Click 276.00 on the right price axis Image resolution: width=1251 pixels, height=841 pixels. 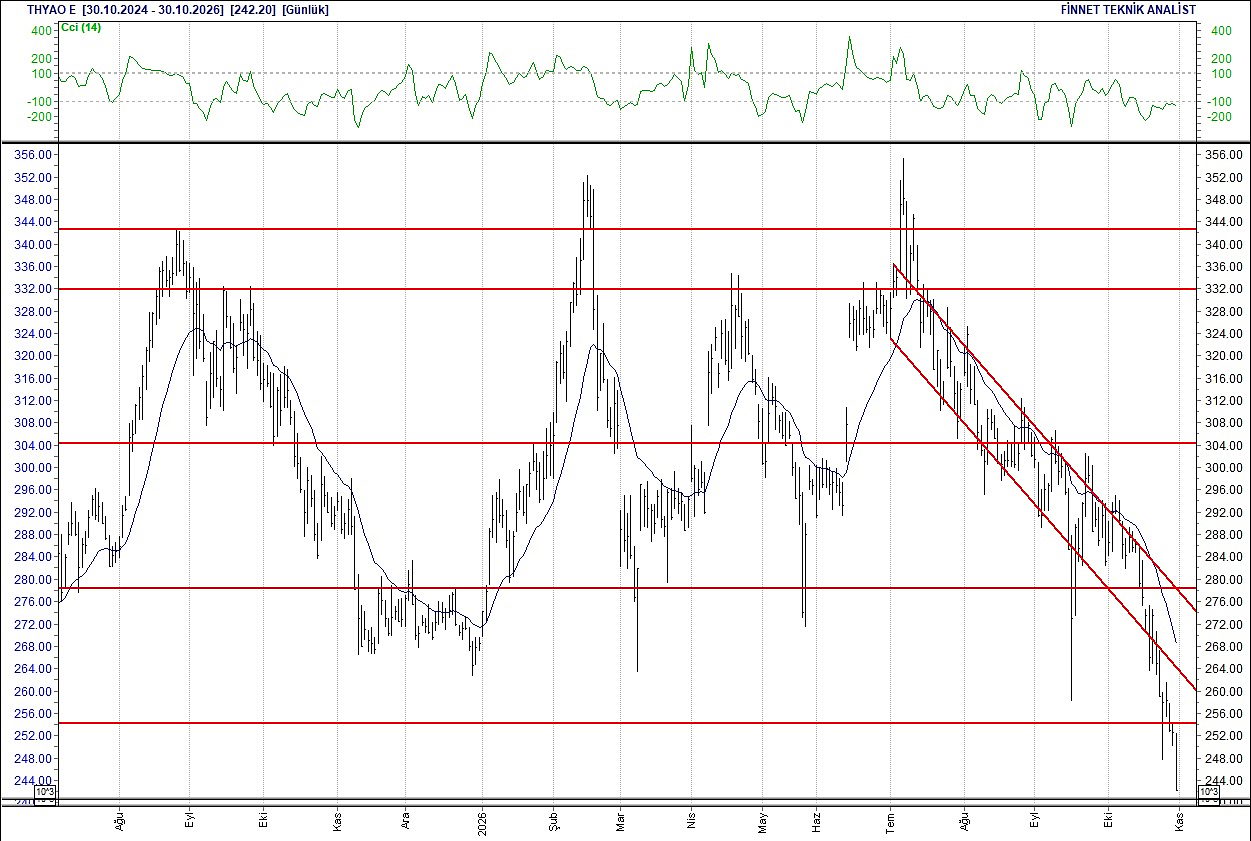click(1223, 602)
